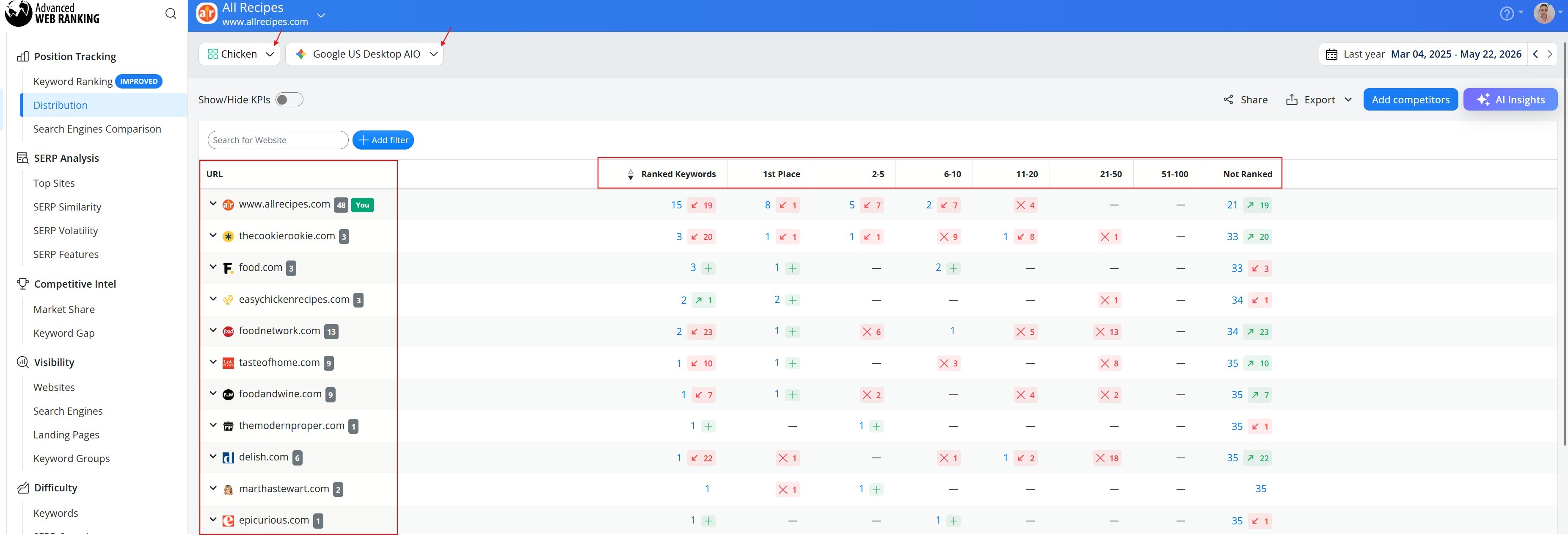
Task: Click Not Ranked value 33 for thecookierookie.com
Action: pos(1233,237)
